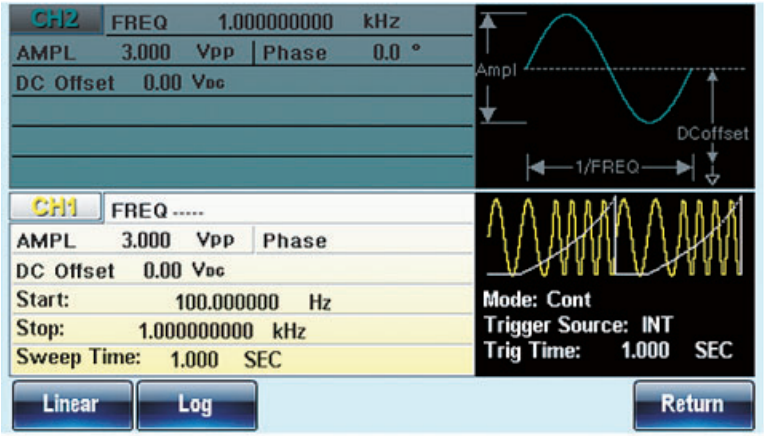
Task: Select CH1 DC Offset 0.00 Vdc row
Action: click(242, 270)
